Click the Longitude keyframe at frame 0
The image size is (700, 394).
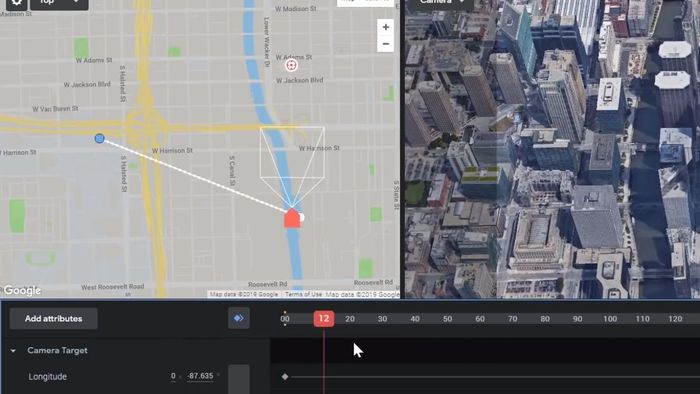[285, 377]
